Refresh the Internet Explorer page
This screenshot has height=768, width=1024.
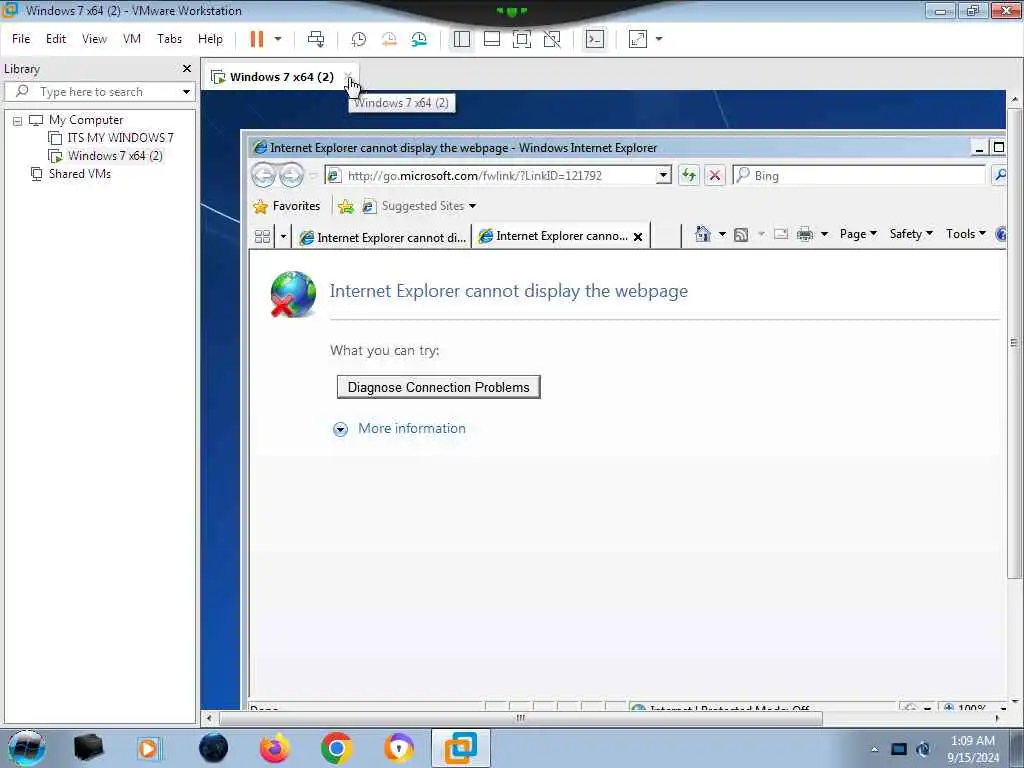(x=688, y=175)
